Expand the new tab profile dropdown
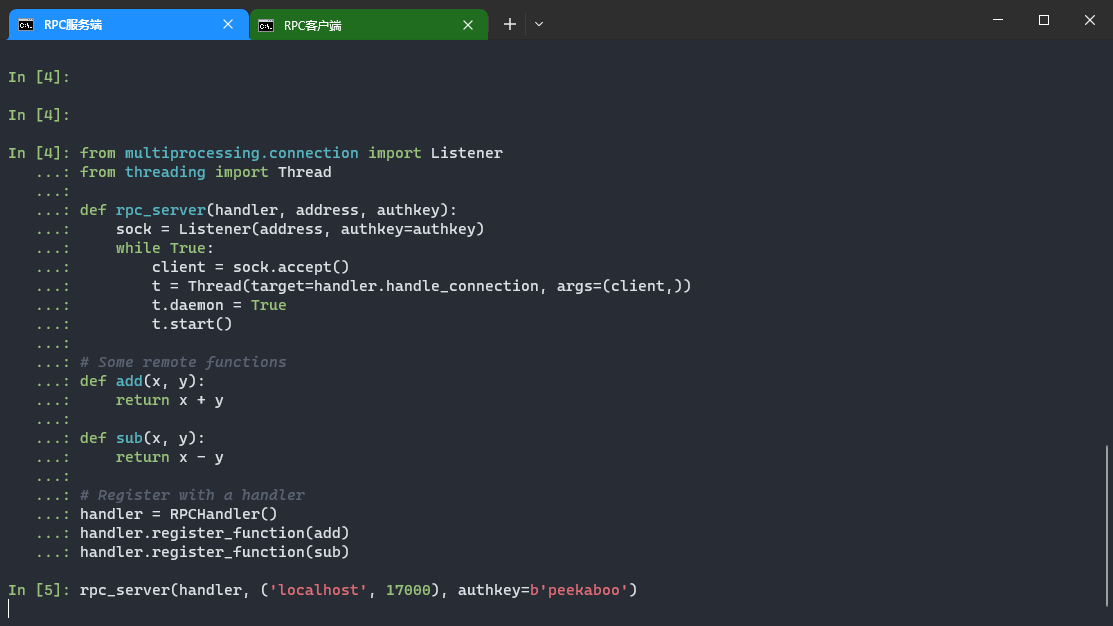The width and height of the screenshot is (1113, 626). click(539, 24)
